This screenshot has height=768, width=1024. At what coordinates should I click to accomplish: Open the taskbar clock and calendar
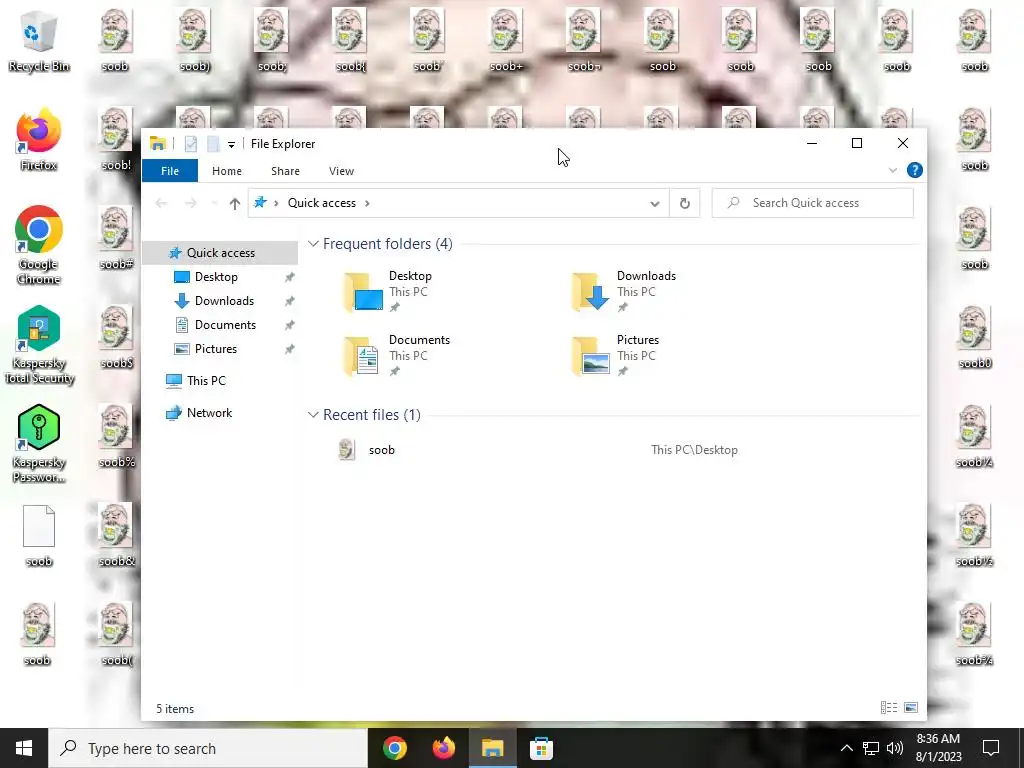pyautogui.click(x=938, y=748)
